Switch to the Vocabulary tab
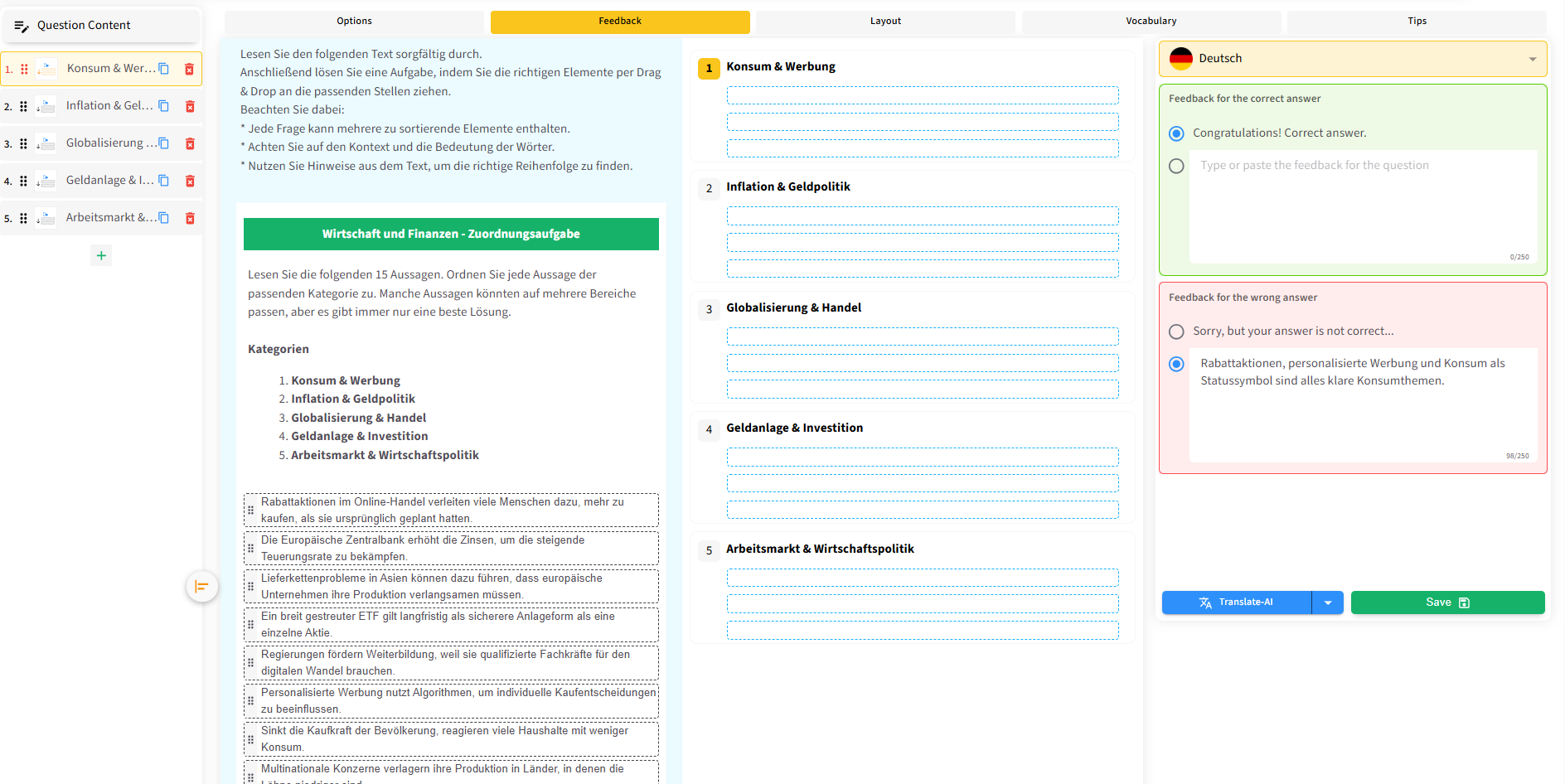 point(1151,22)
